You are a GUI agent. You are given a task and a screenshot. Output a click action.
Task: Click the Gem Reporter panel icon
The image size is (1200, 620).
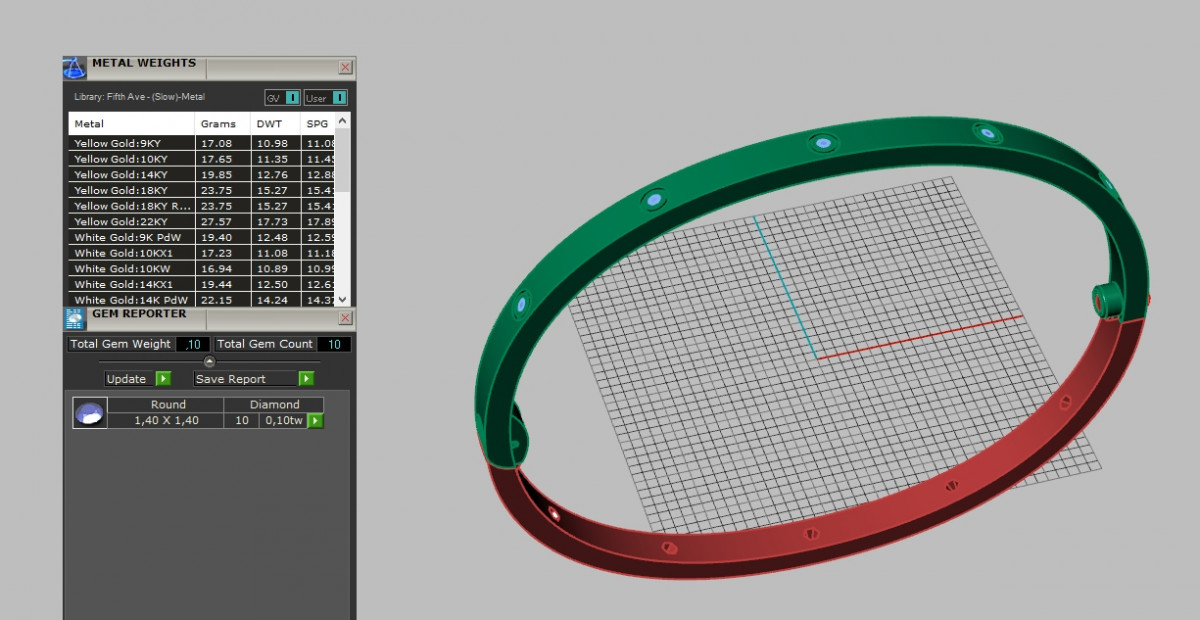[75, 319]
